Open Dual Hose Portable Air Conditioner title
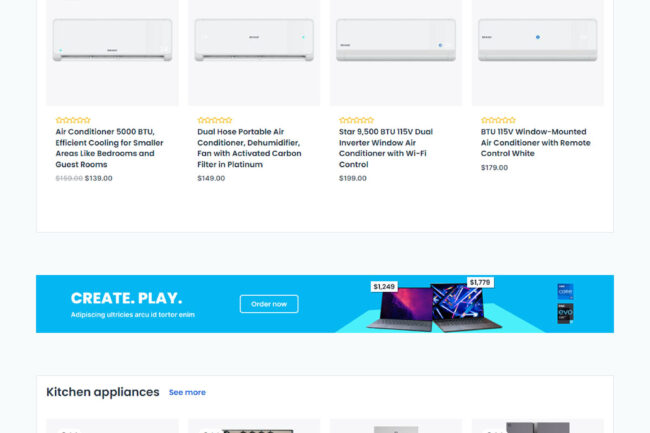 [249, 148]
